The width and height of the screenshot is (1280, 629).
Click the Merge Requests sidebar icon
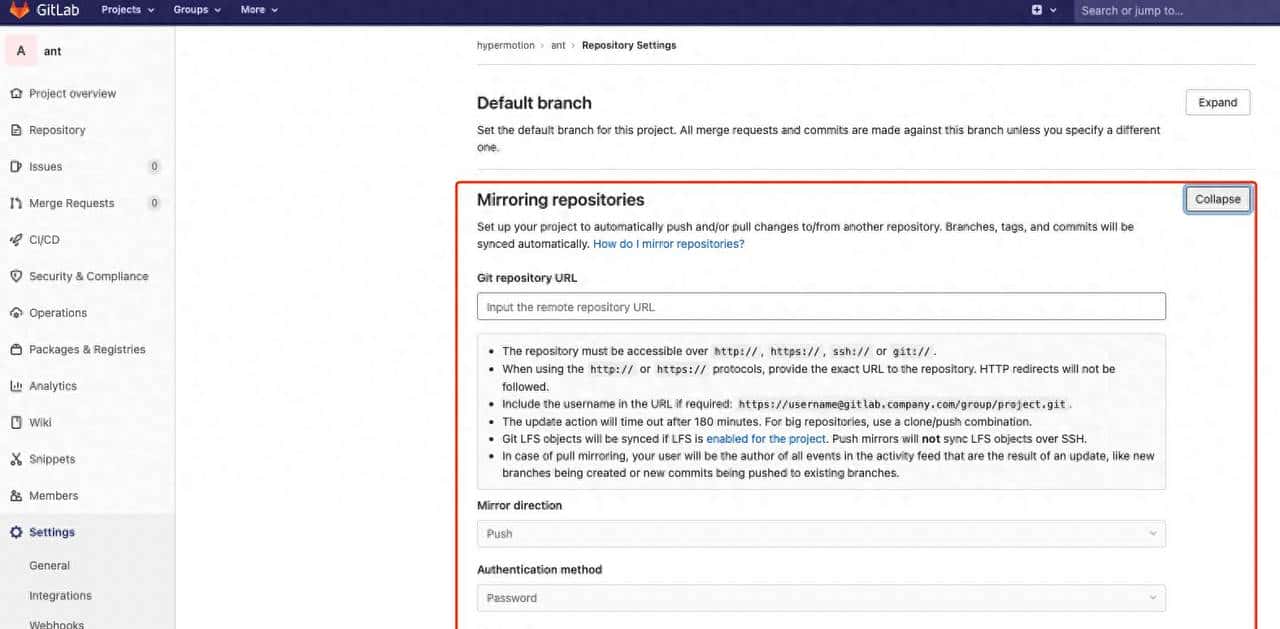pos(16,203)
